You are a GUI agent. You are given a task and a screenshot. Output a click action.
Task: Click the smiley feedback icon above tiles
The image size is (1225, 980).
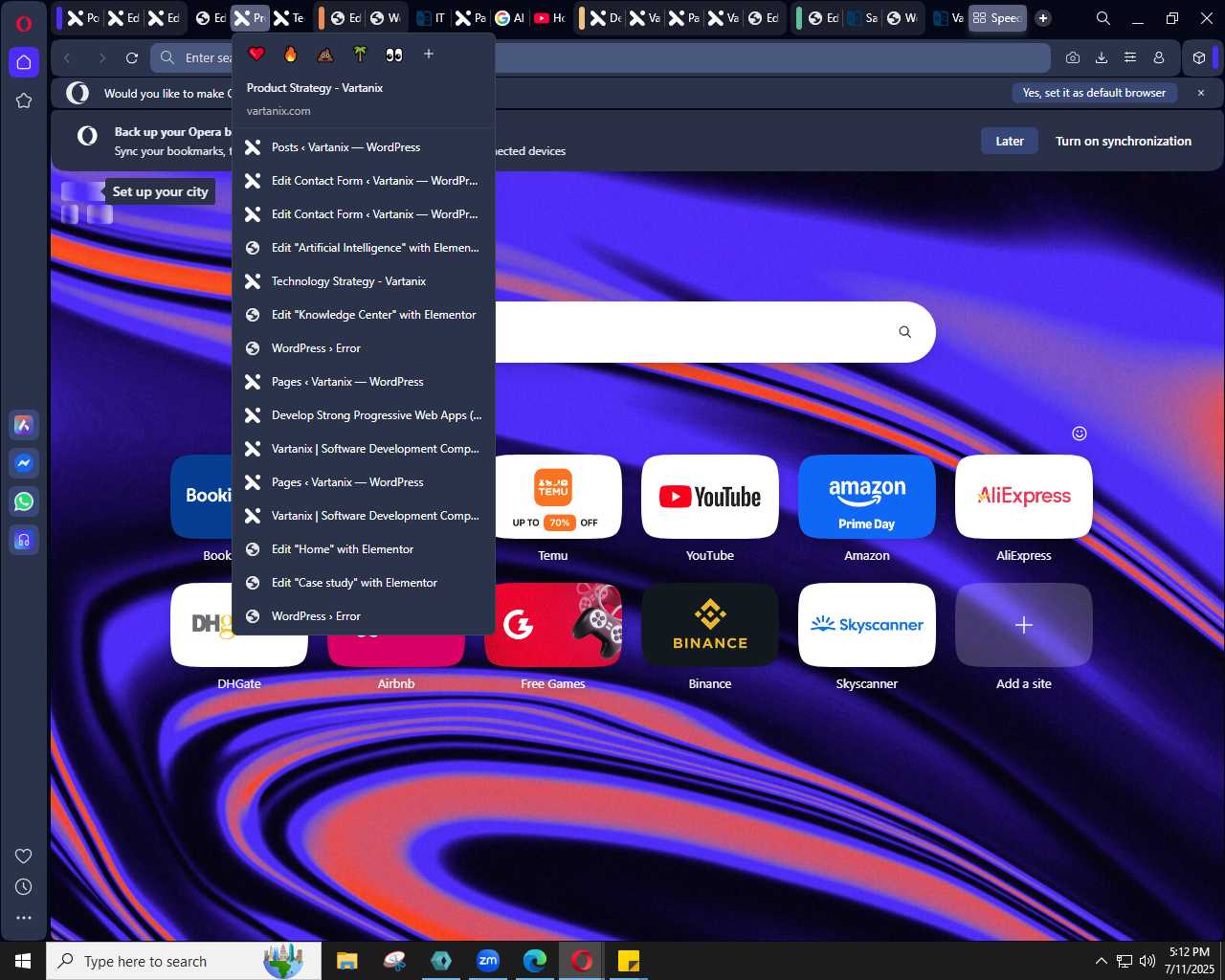click(x=1080, y=434)
